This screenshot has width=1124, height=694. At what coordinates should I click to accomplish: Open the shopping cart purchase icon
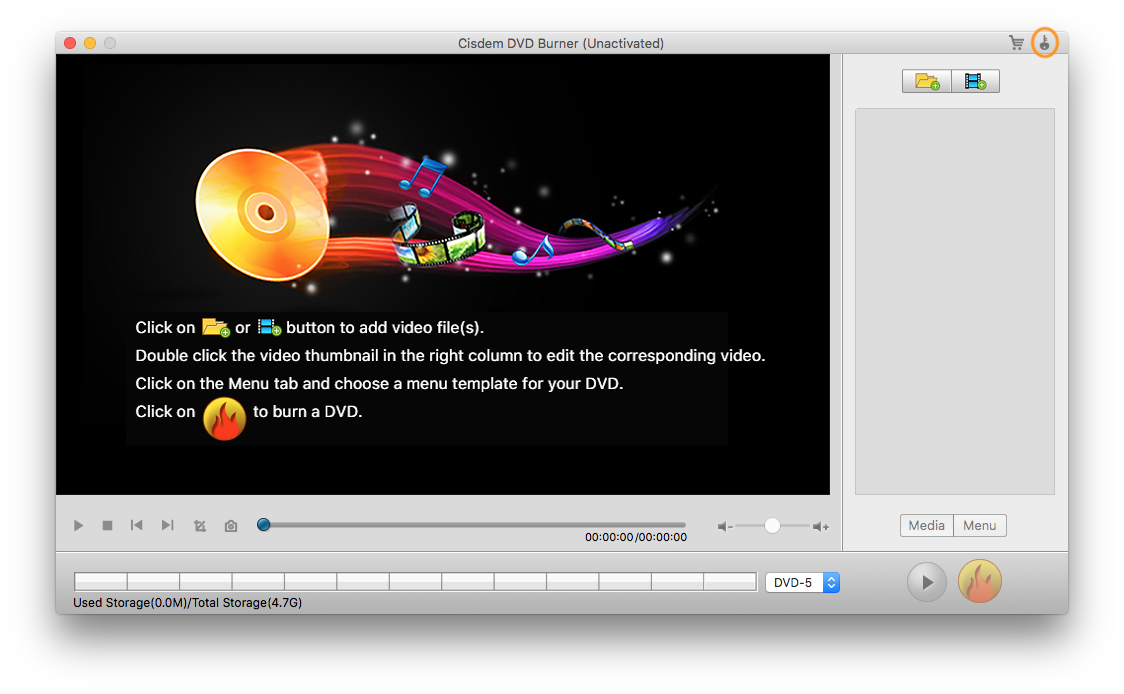[x=1016, y=43]
